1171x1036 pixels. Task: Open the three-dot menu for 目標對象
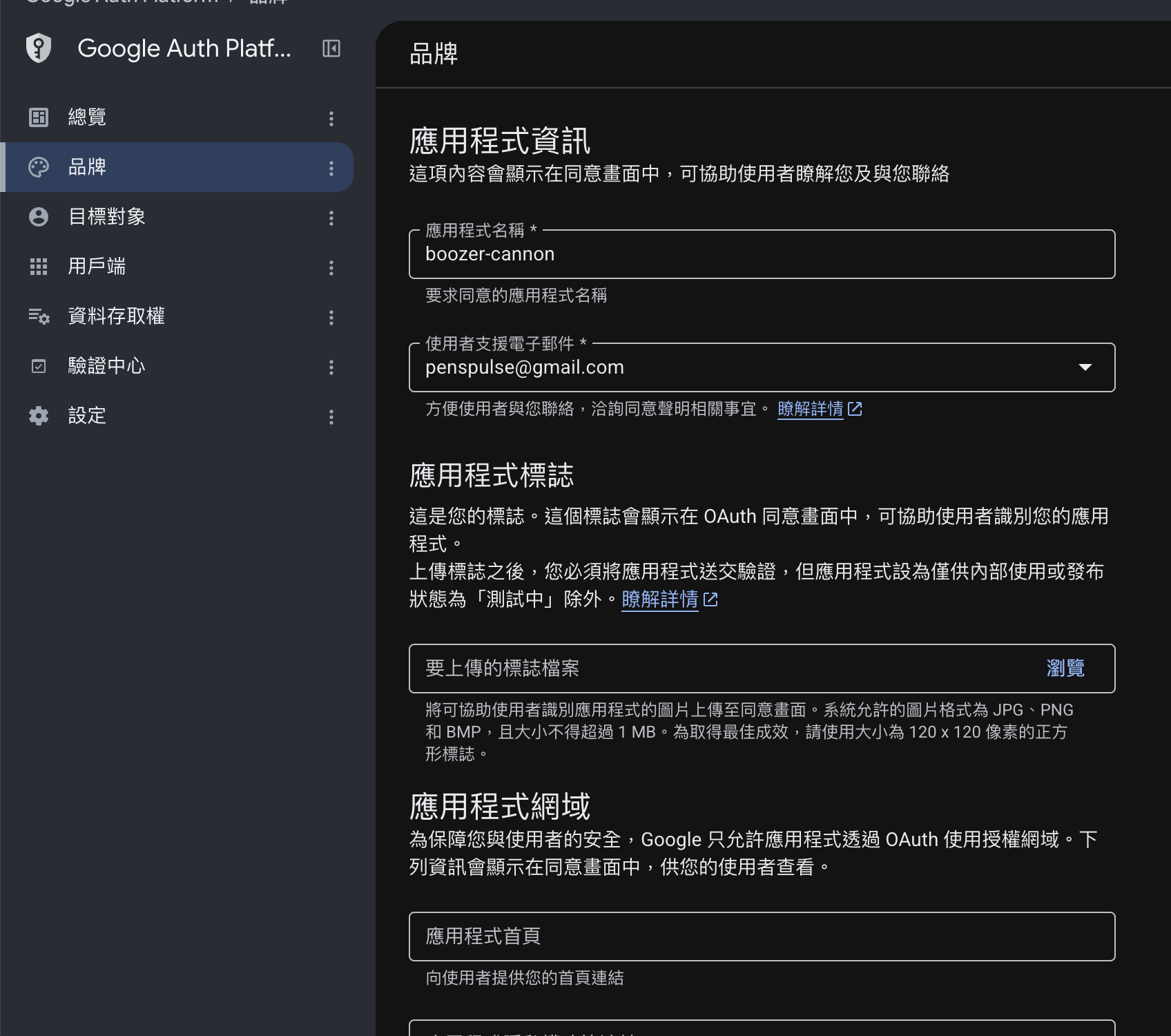coord(331,218)
